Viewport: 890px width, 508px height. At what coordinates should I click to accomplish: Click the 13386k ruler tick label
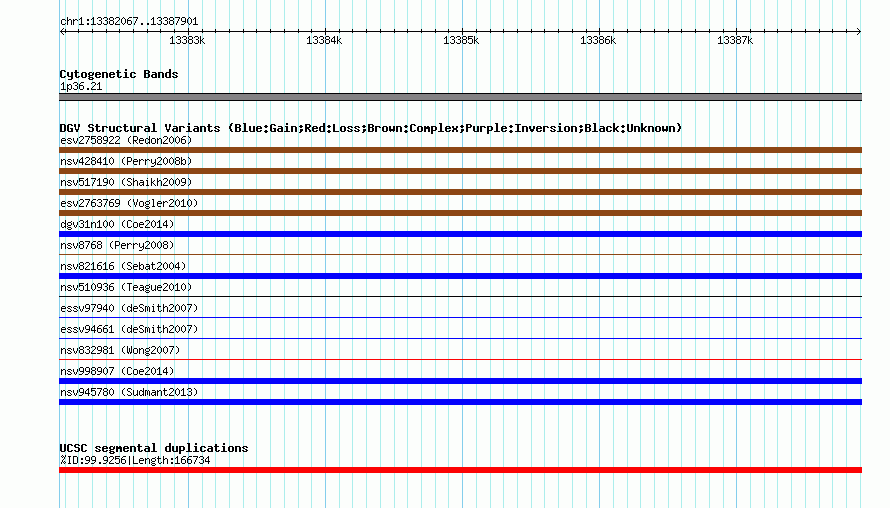tap(598, 40)
